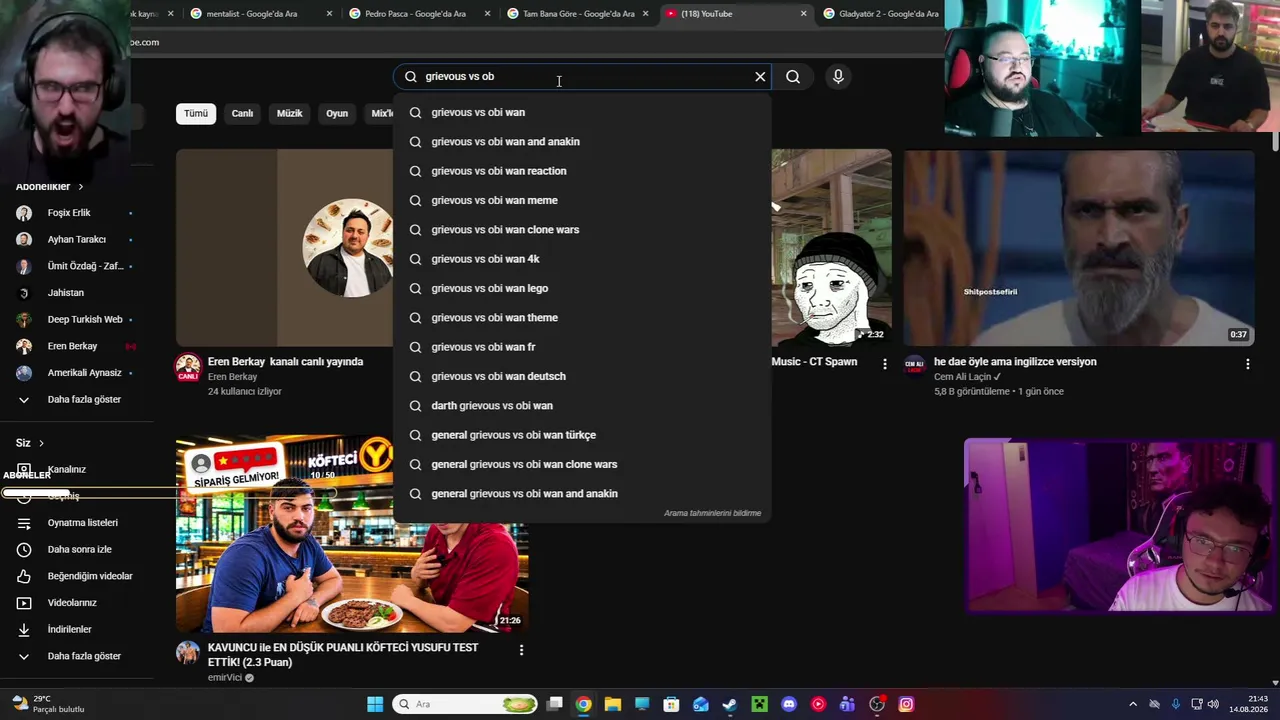
Task: Focus the search field containing 'grievous vs ob'
Action: [x=582, y=76]
